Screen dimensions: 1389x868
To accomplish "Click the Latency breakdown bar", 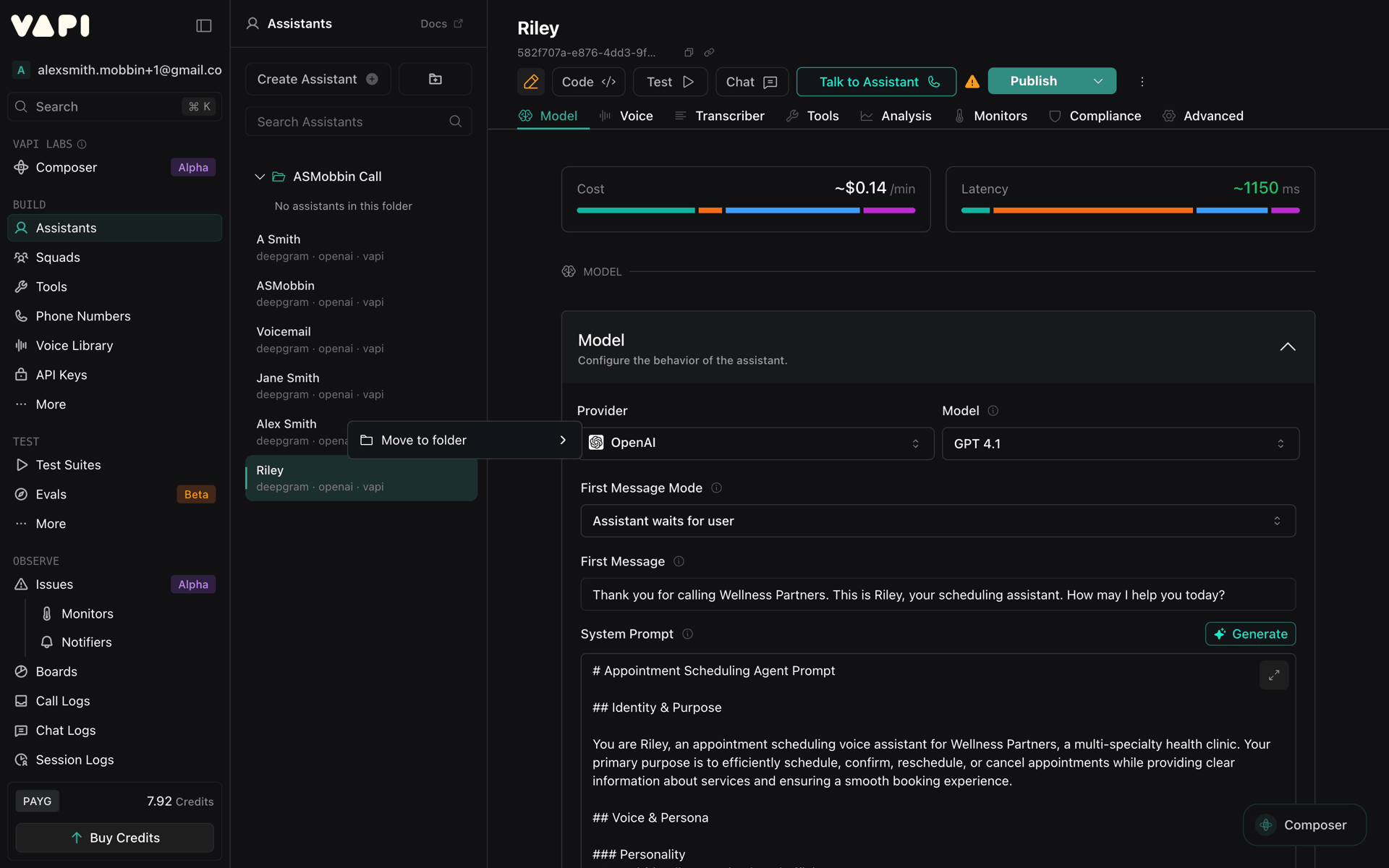I will [1130, 210].
